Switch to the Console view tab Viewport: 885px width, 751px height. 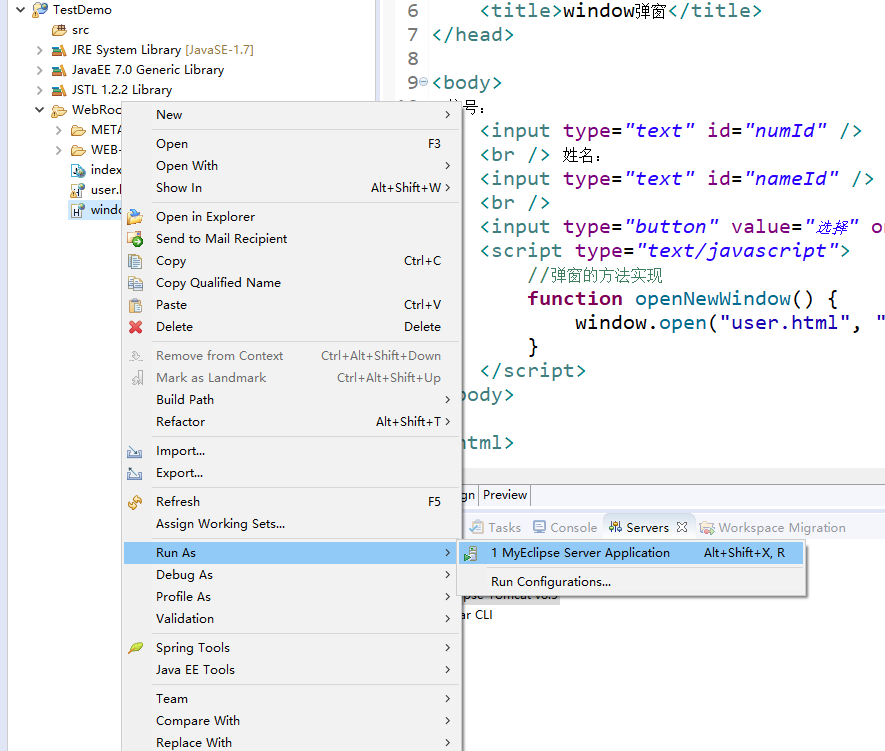[x=564, y=528]
